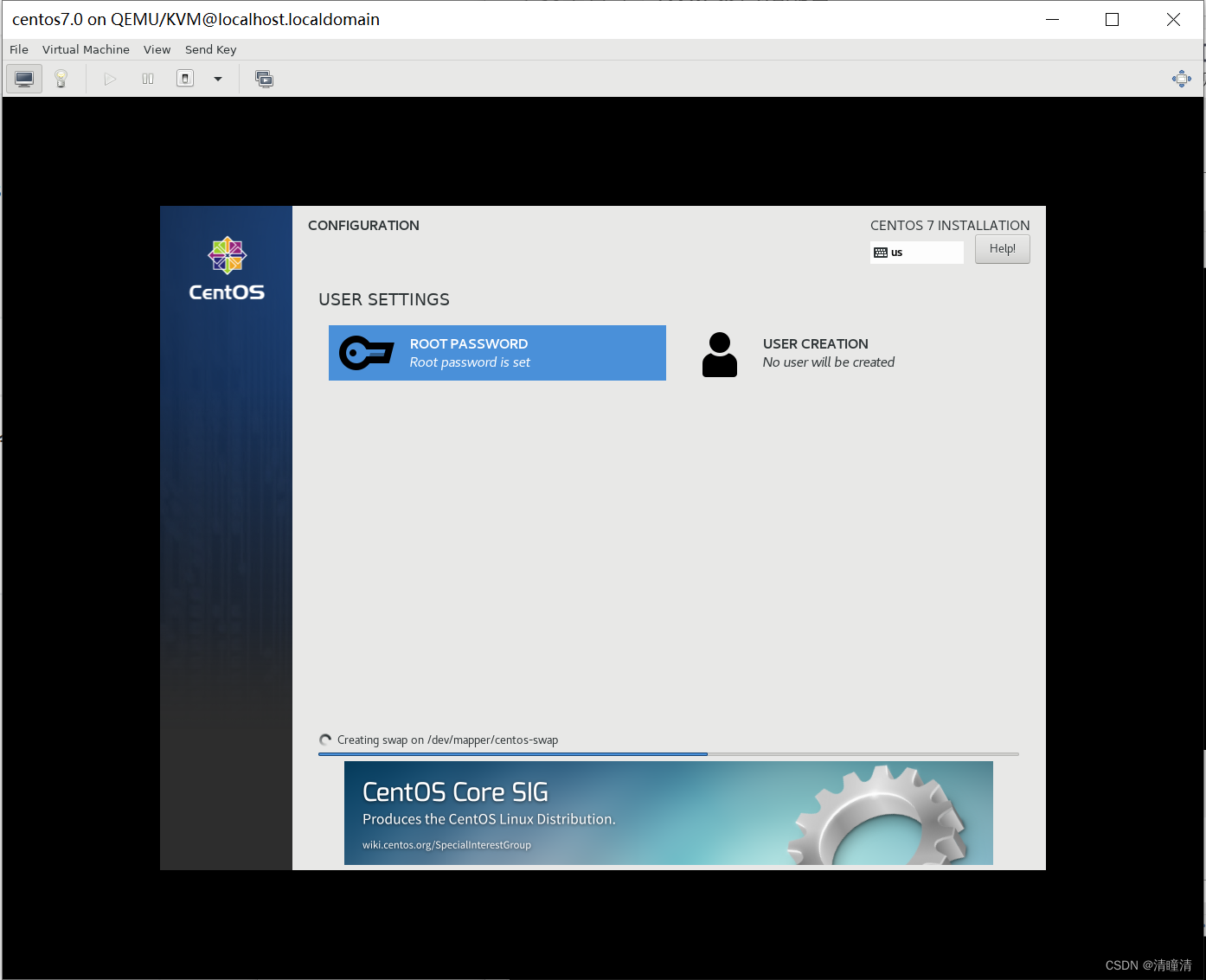Toggle fullscreen icon at toolbar right

[1182, 79]
